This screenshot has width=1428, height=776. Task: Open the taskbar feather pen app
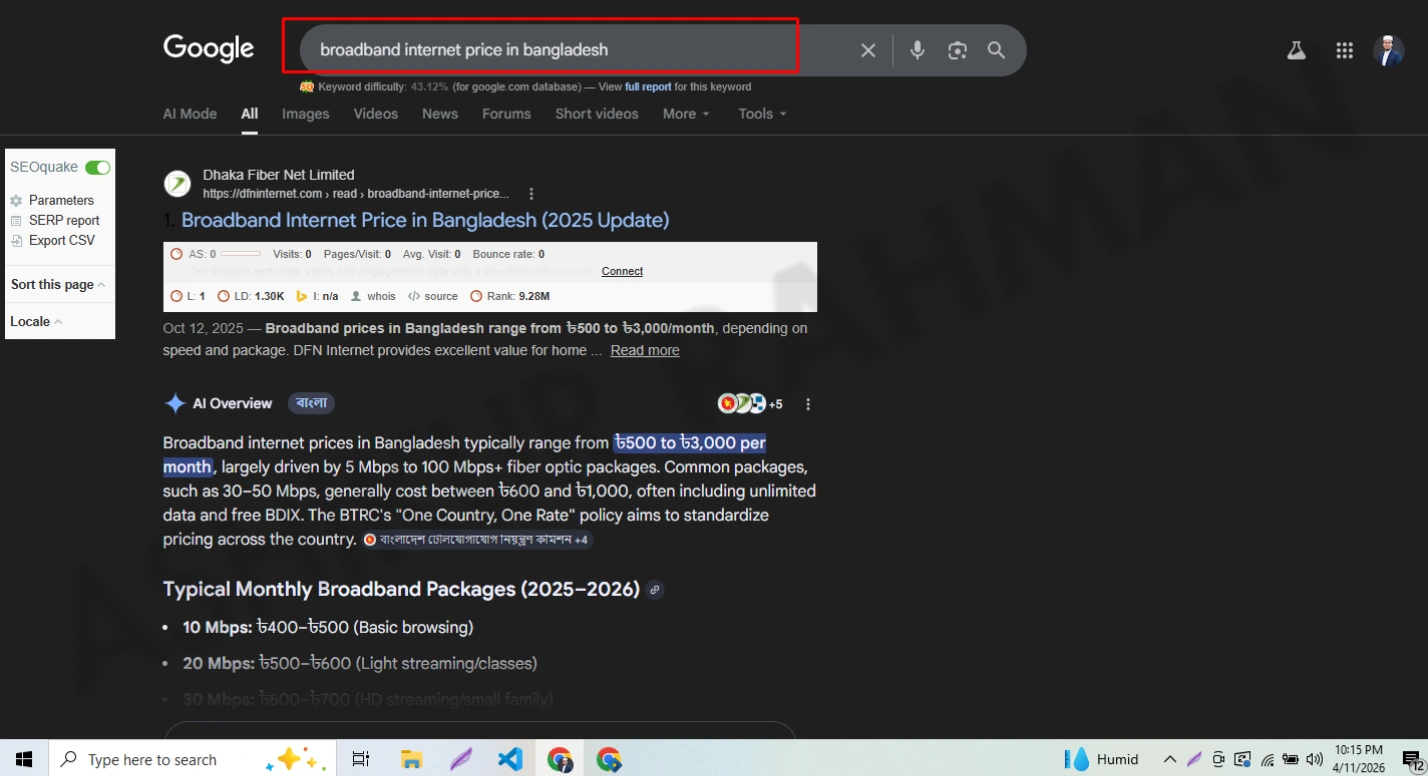point(460,759)
